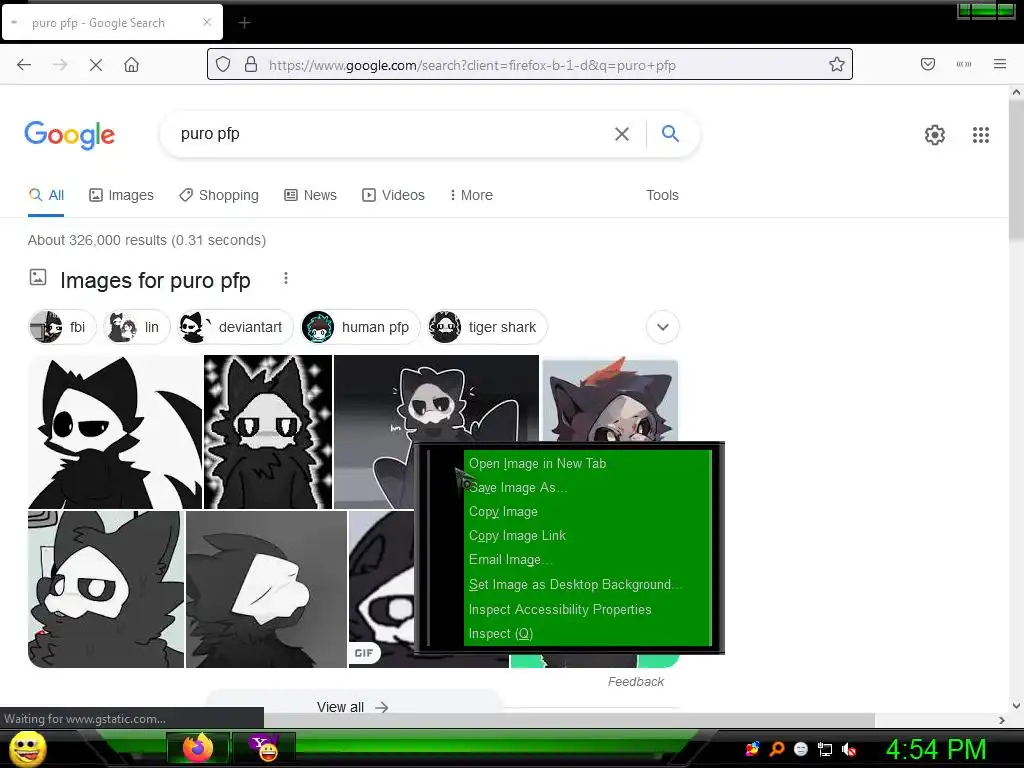
Task: Click the smiley Start button in taskbar
Action: (28, 749)
